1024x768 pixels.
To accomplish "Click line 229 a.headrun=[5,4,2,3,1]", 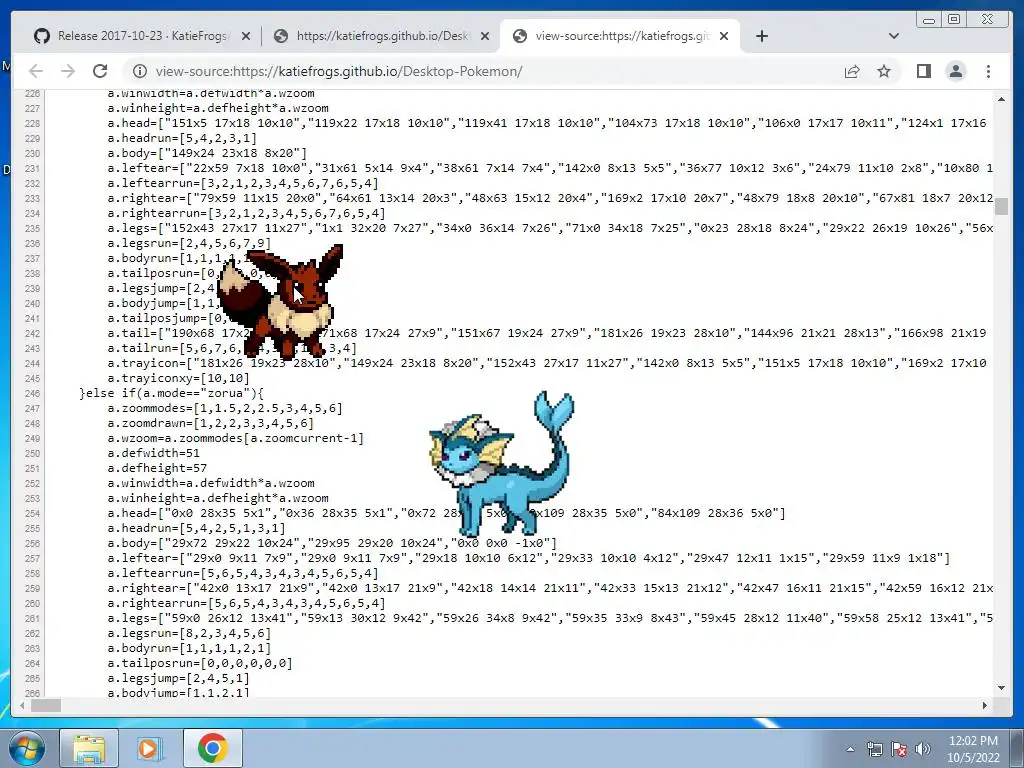I will point(182,138).
